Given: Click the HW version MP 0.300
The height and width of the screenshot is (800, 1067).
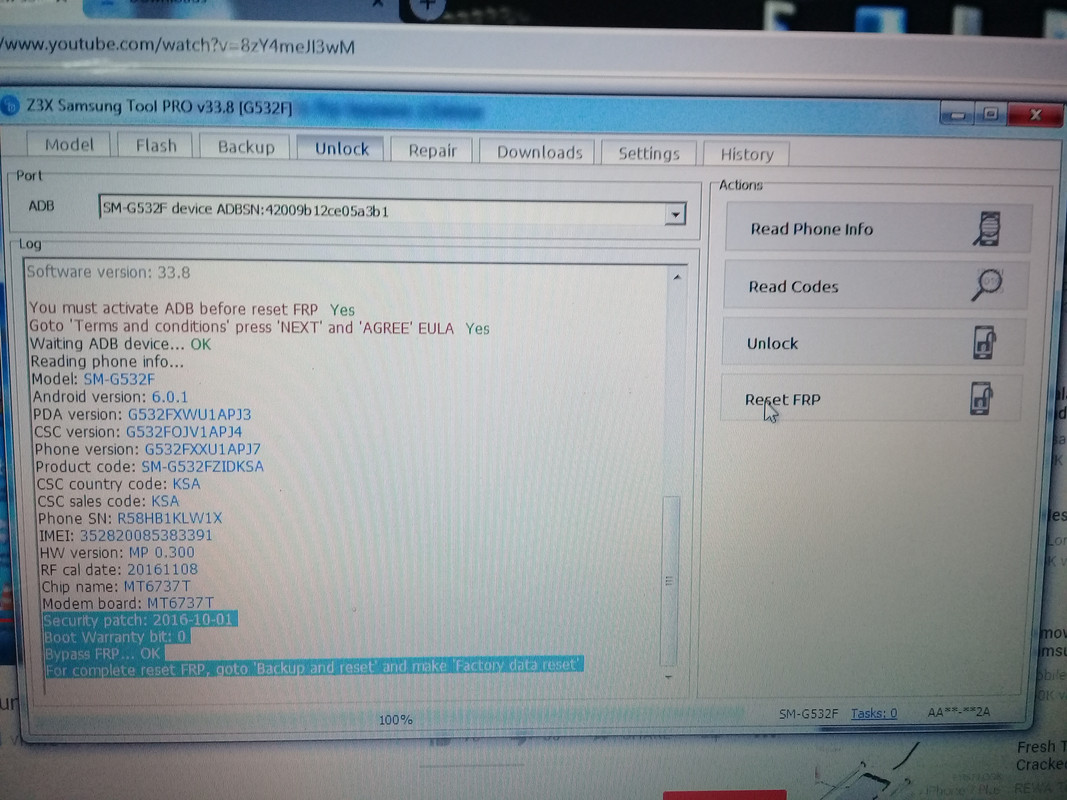Looking at the screenshot, I should coord(161,552).
